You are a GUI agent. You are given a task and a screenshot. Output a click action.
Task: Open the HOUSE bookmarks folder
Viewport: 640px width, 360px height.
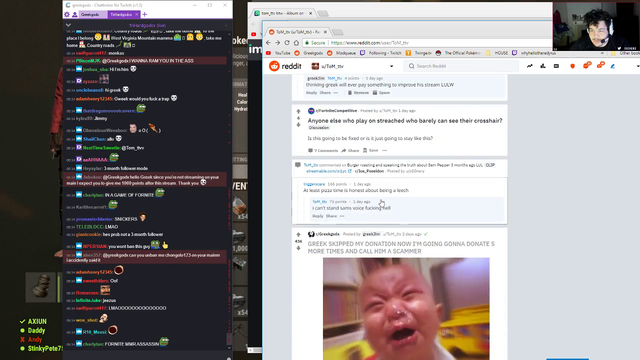pos(497,53)
